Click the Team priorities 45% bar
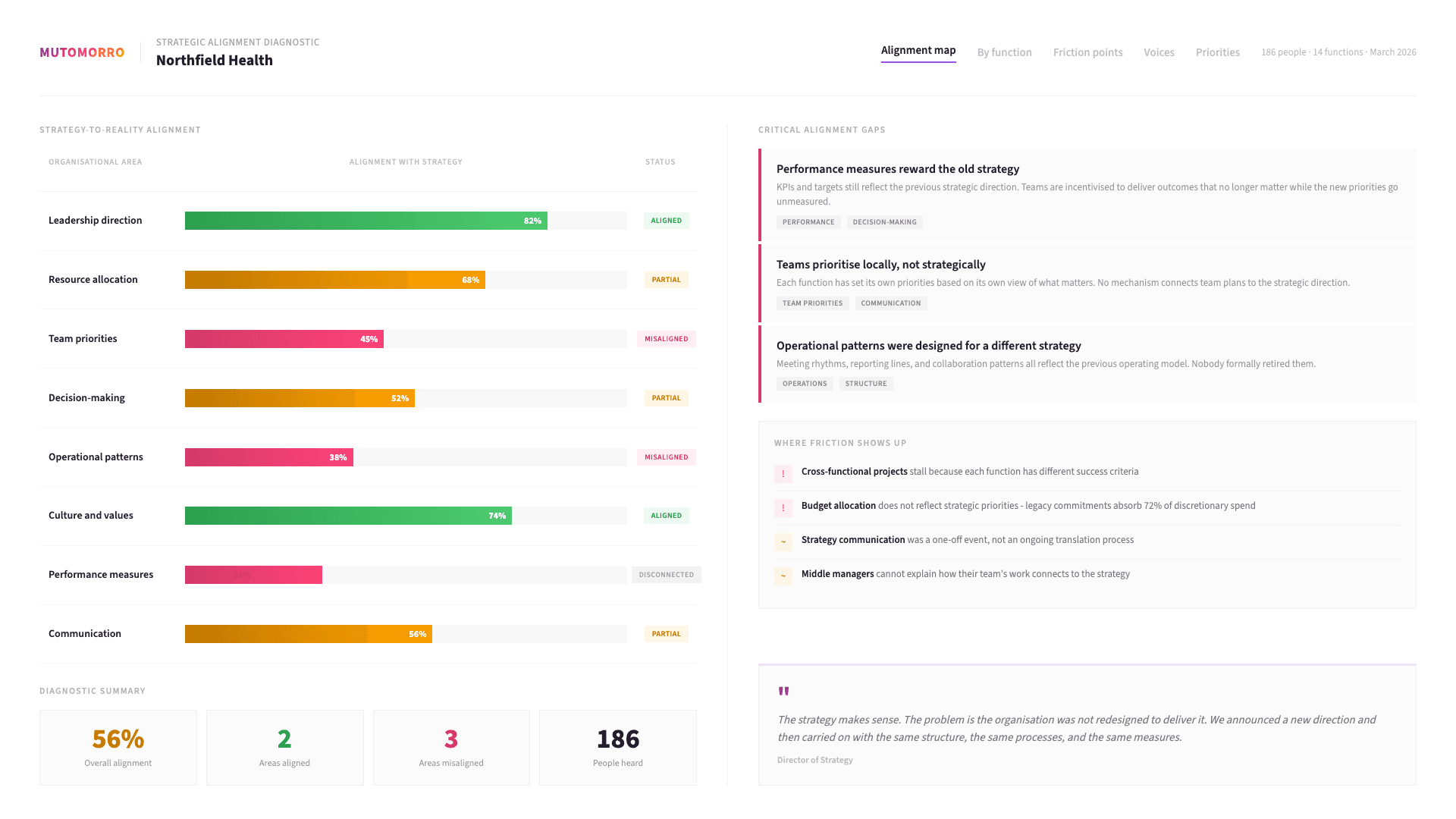The width and height of the screenshot is (1456, 819). tap(284, 339)
